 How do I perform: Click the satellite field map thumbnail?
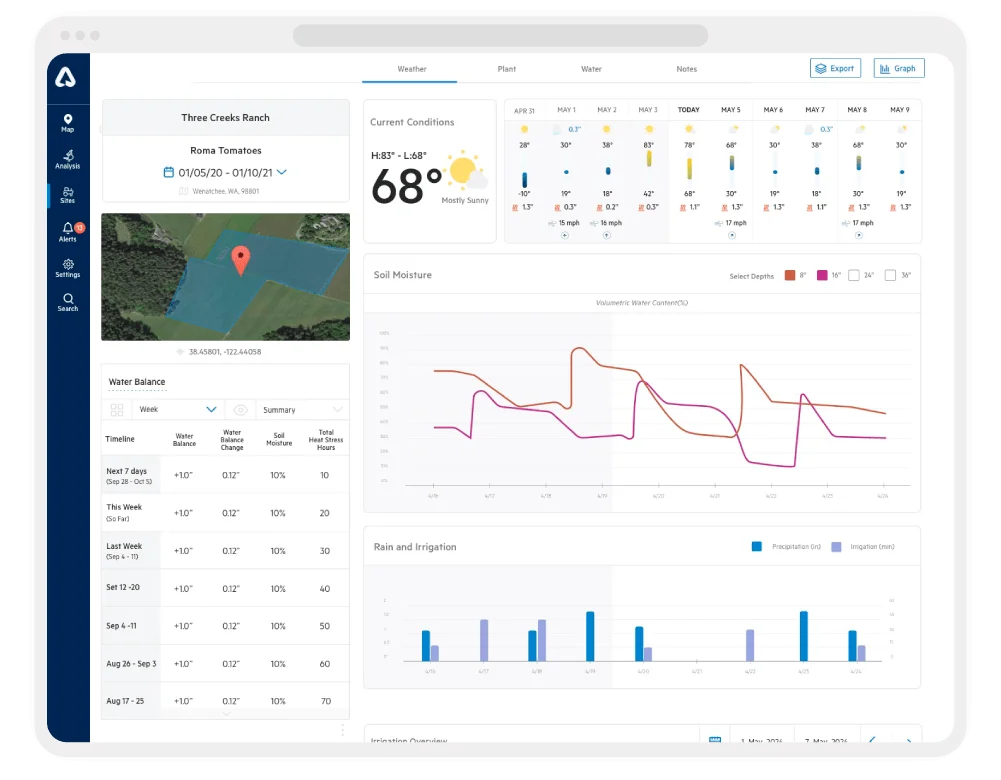[225, 277]
